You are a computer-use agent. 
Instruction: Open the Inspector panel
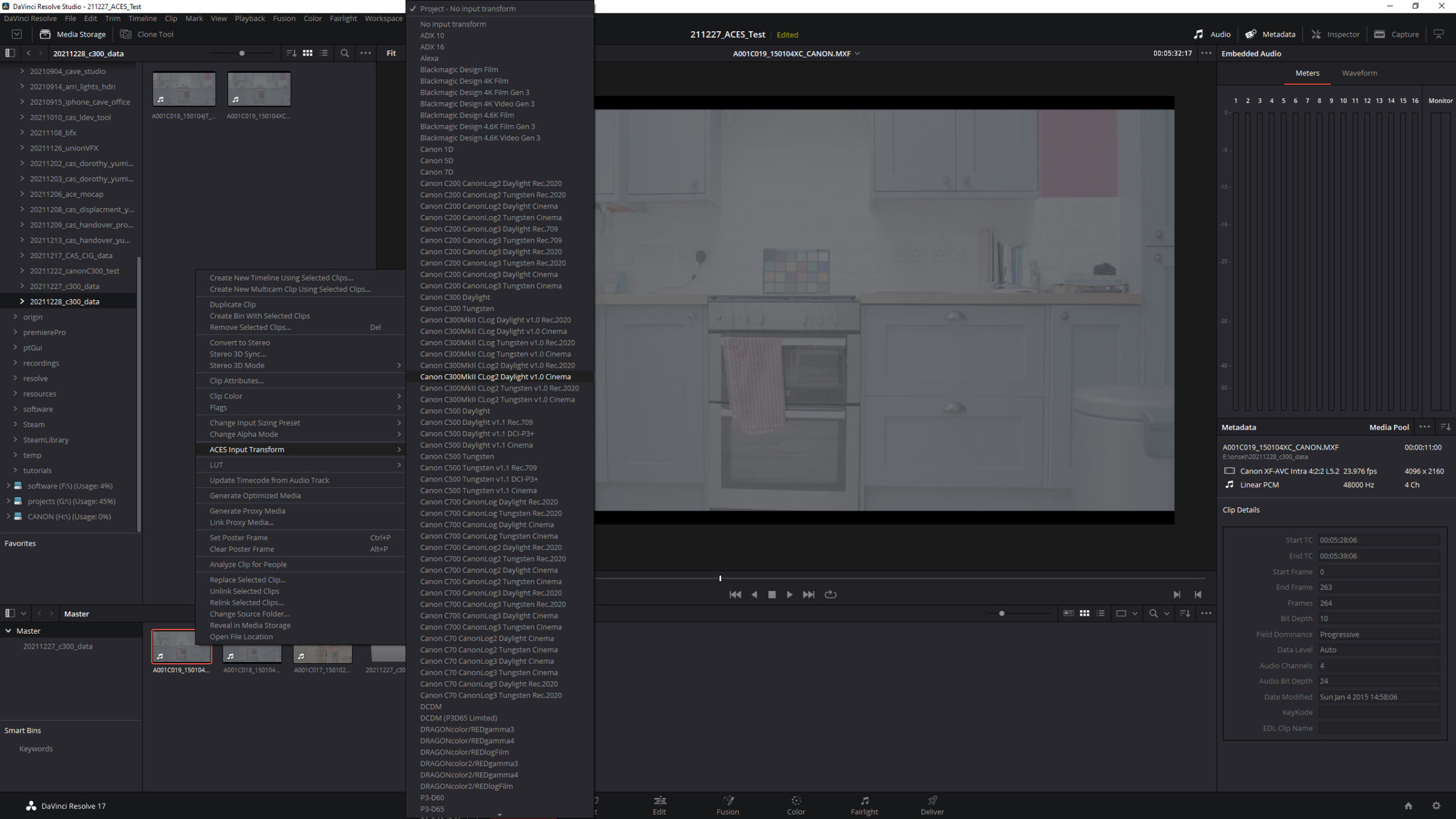pyautogui.click(x=1335, y=34)
